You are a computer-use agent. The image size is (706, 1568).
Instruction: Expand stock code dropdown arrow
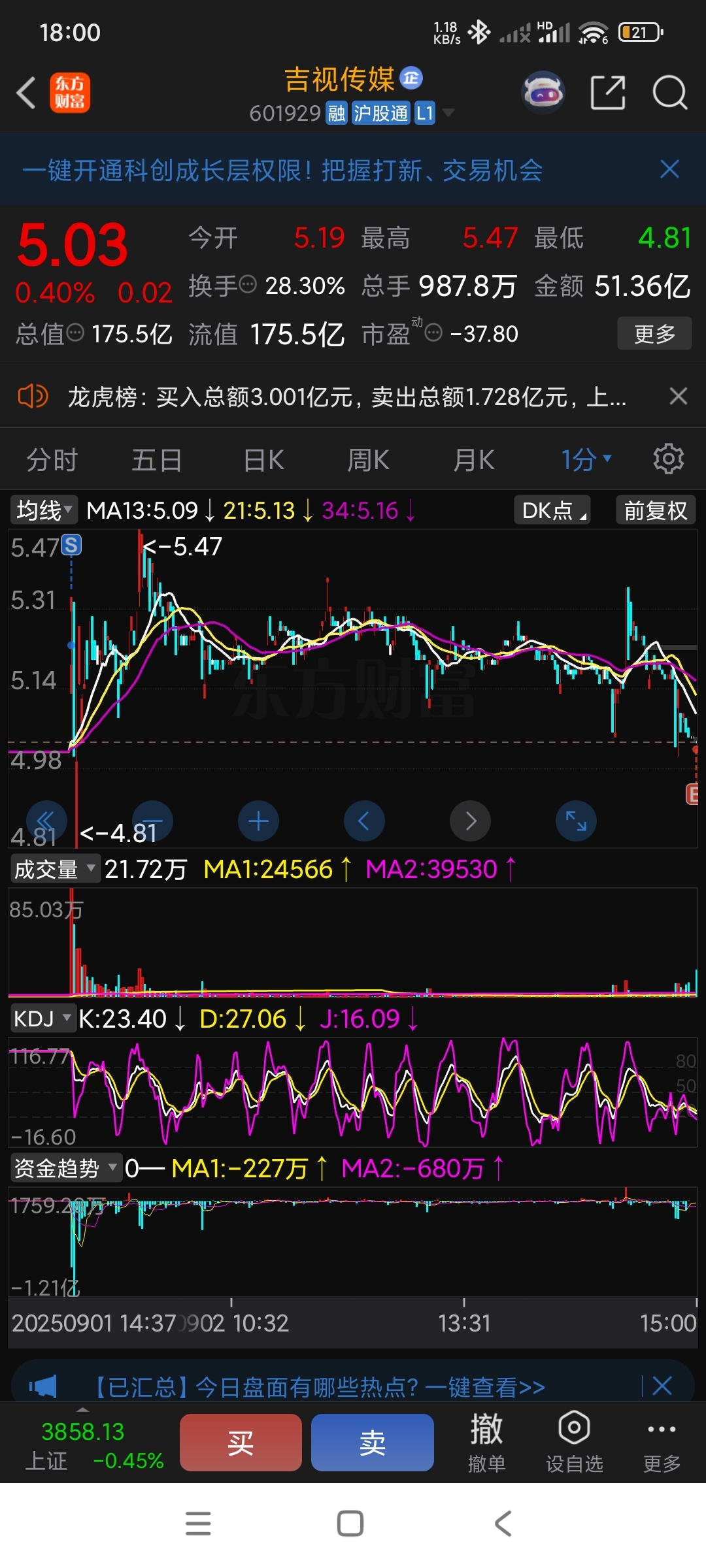[x=448, y=113]
